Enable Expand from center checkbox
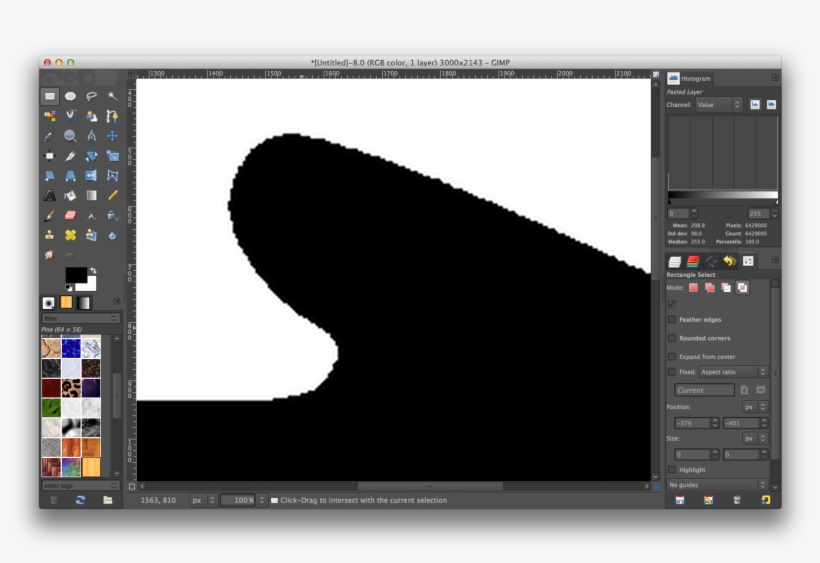This screenshot has height=563, width=820. 672,357
